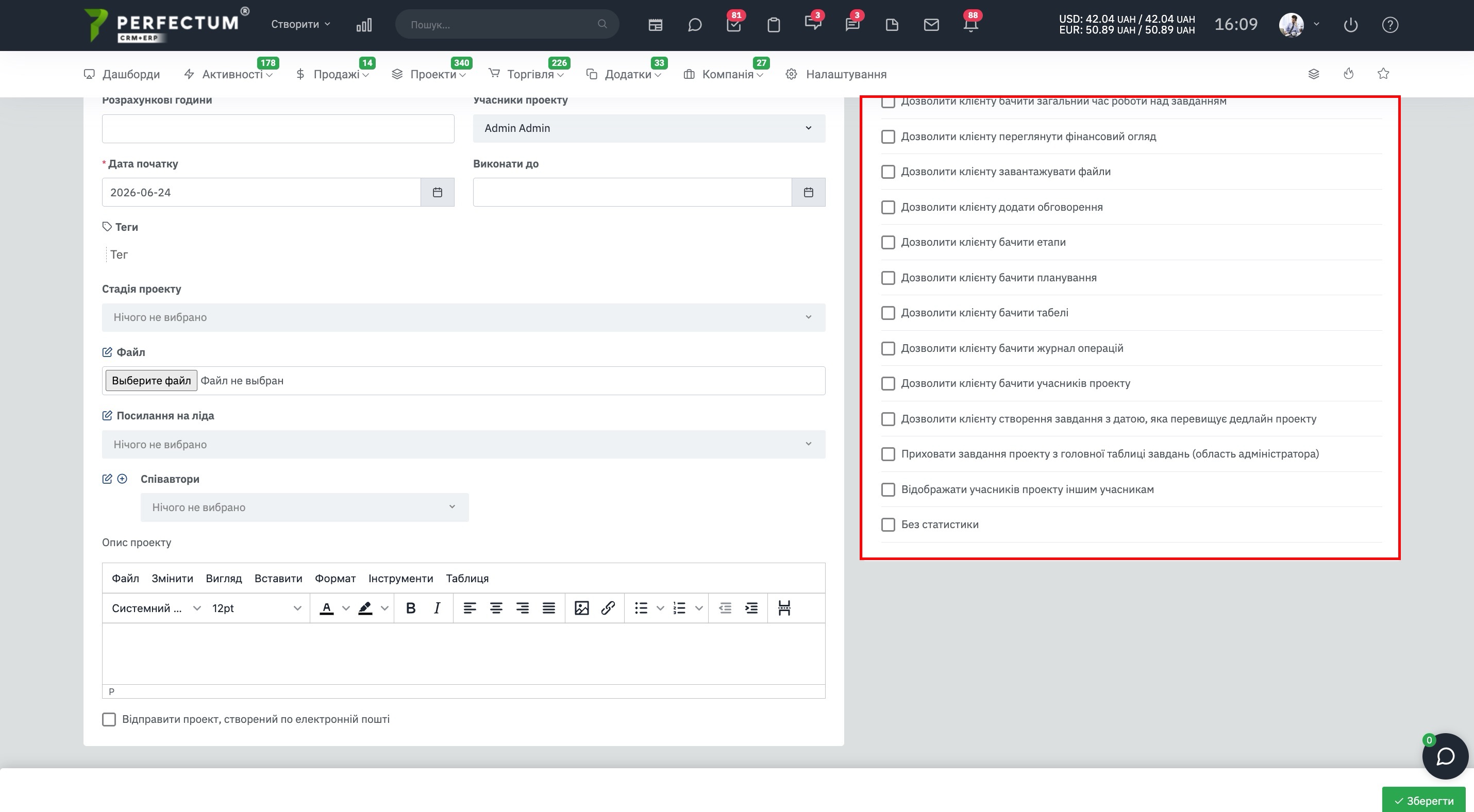
Task: Insert image in description editor
Action: pos(581,608)
